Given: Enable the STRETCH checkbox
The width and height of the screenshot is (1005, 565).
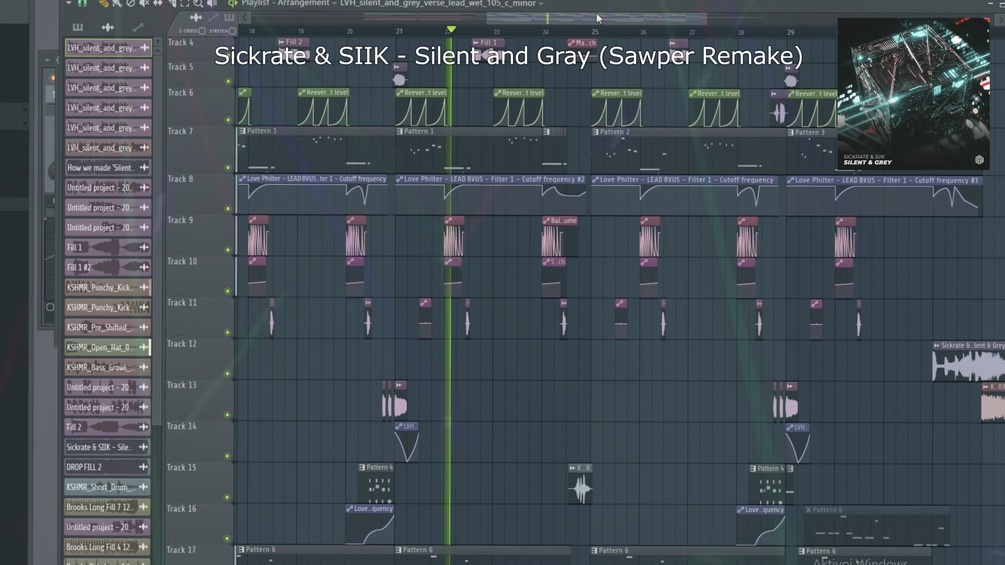Looking at the screenshot, I should pos(232,31).
